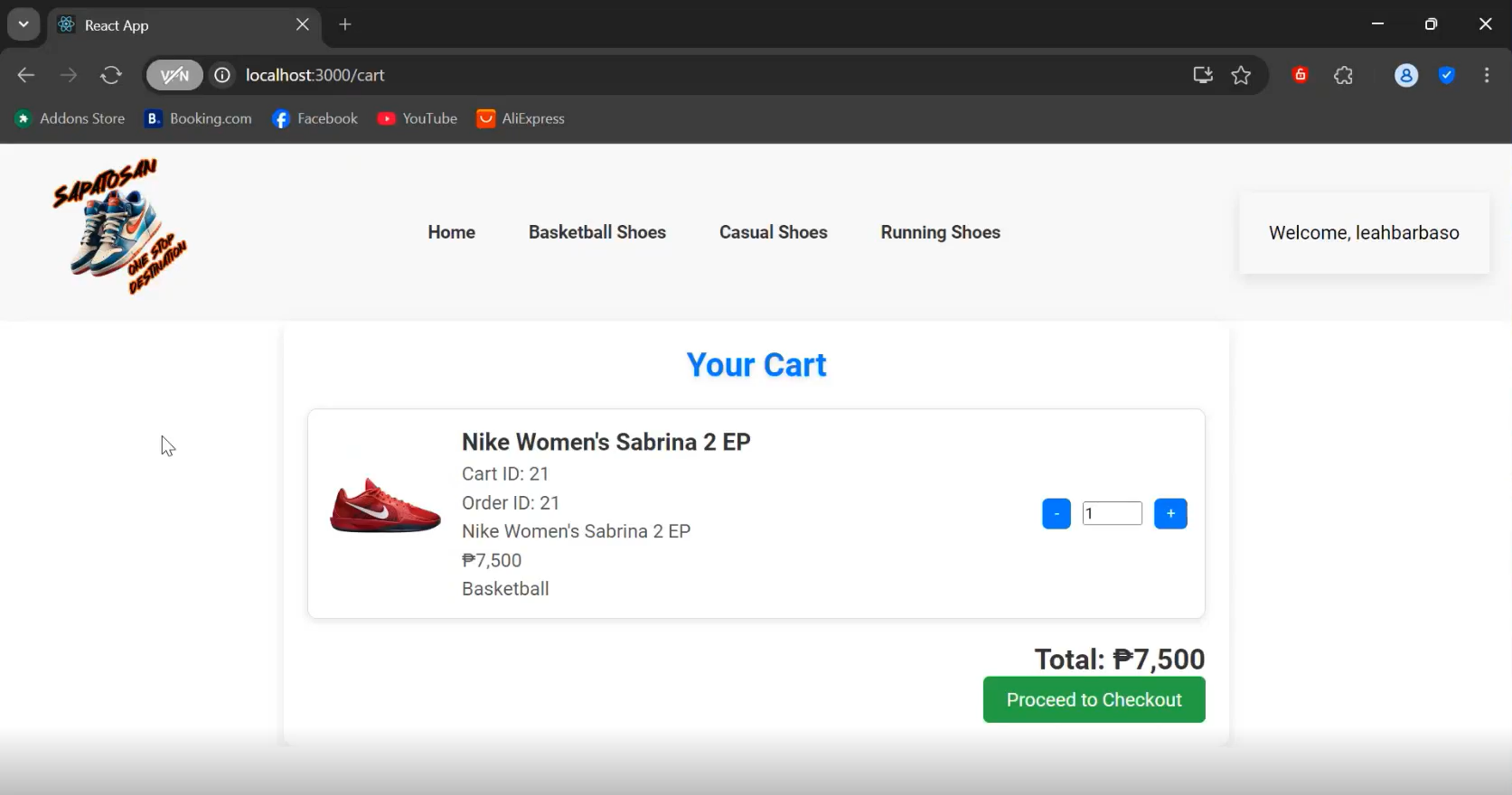Click the 'Order ID: 21' text
This screenshot has height=795, width=1512.
pos(511,502)
